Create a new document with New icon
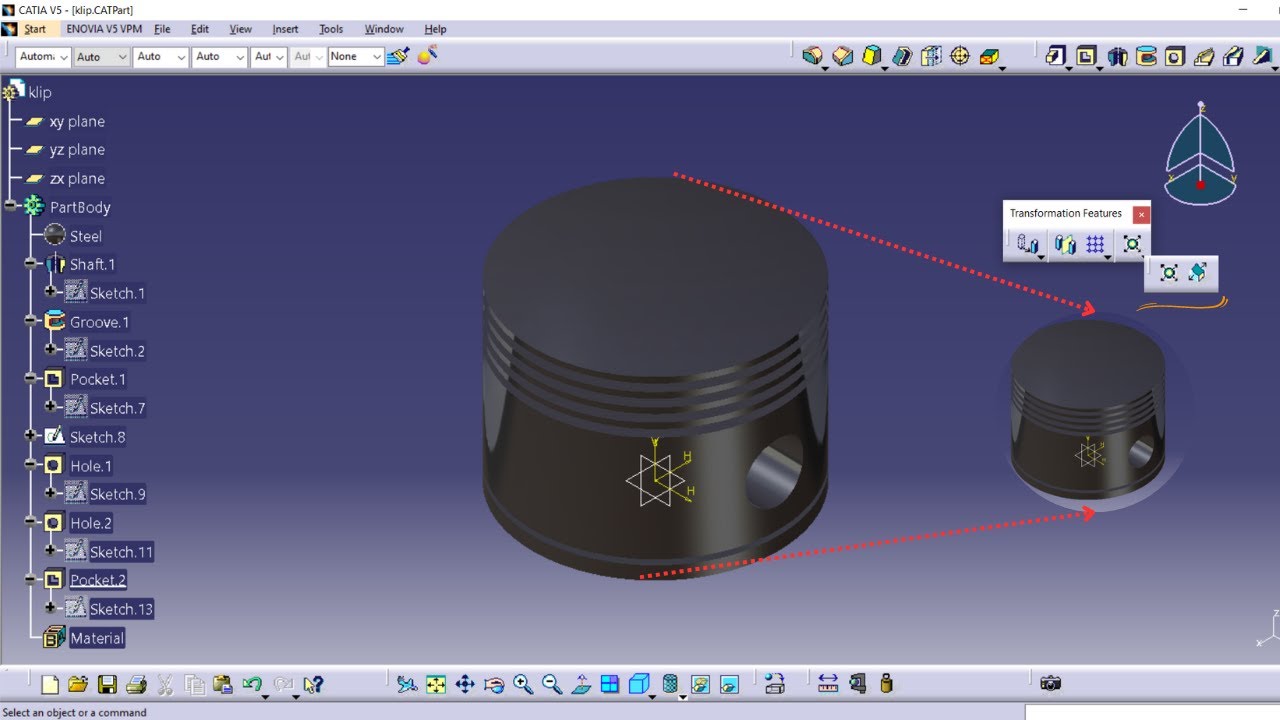The width and height of the screenshot is (1280, 720). click(x=50, y=684)
